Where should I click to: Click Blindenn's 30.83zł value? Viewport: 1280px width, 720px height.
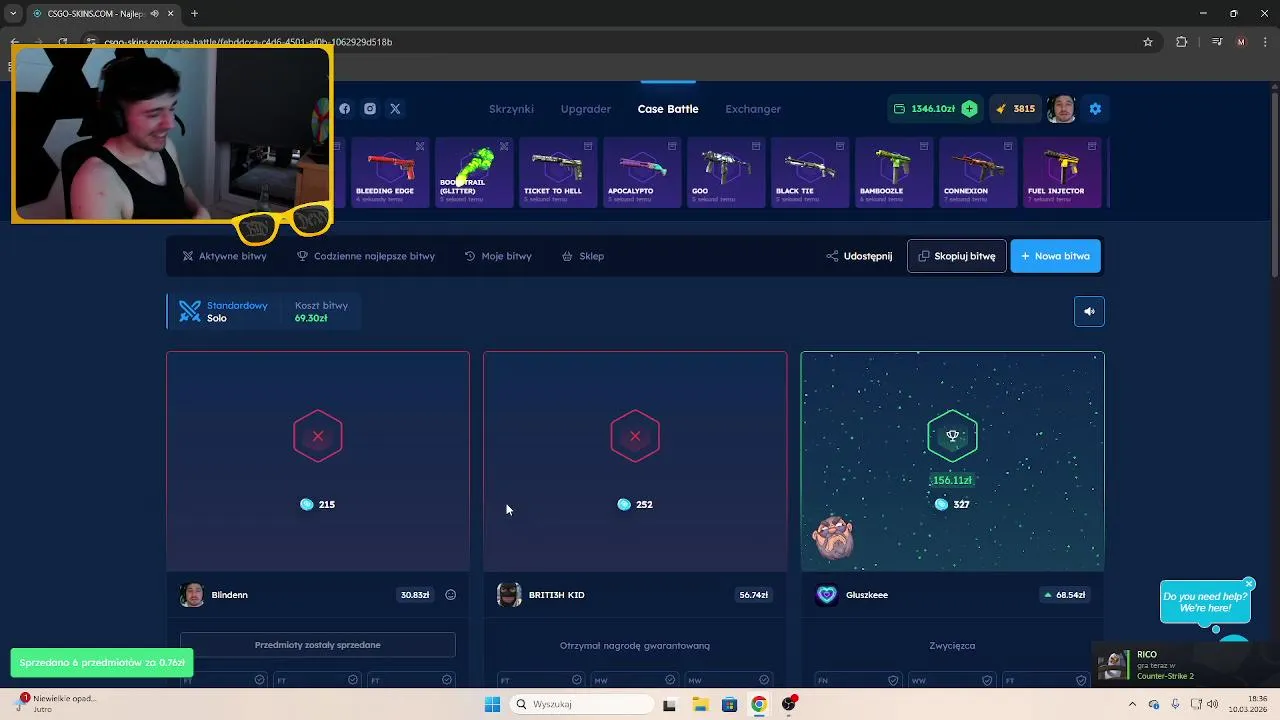[x=415, y=595]
